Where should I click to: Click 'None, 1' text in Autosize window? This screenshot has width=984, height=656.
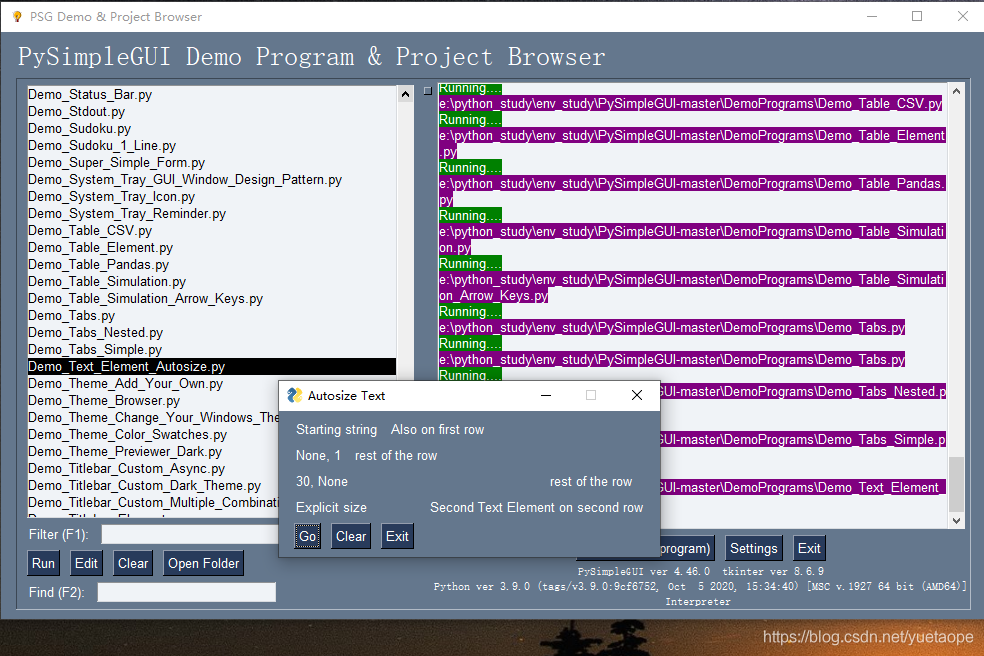click(x=318, y=455)
